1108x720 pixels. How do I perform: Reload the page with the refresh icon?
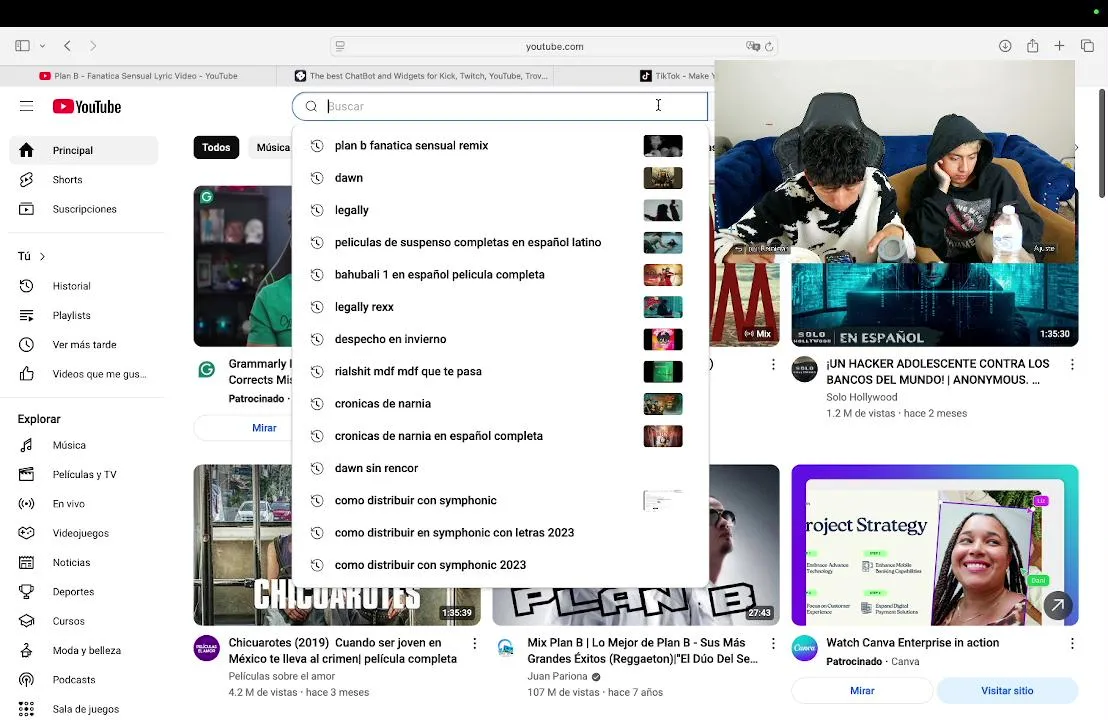(x=769, y=47)
